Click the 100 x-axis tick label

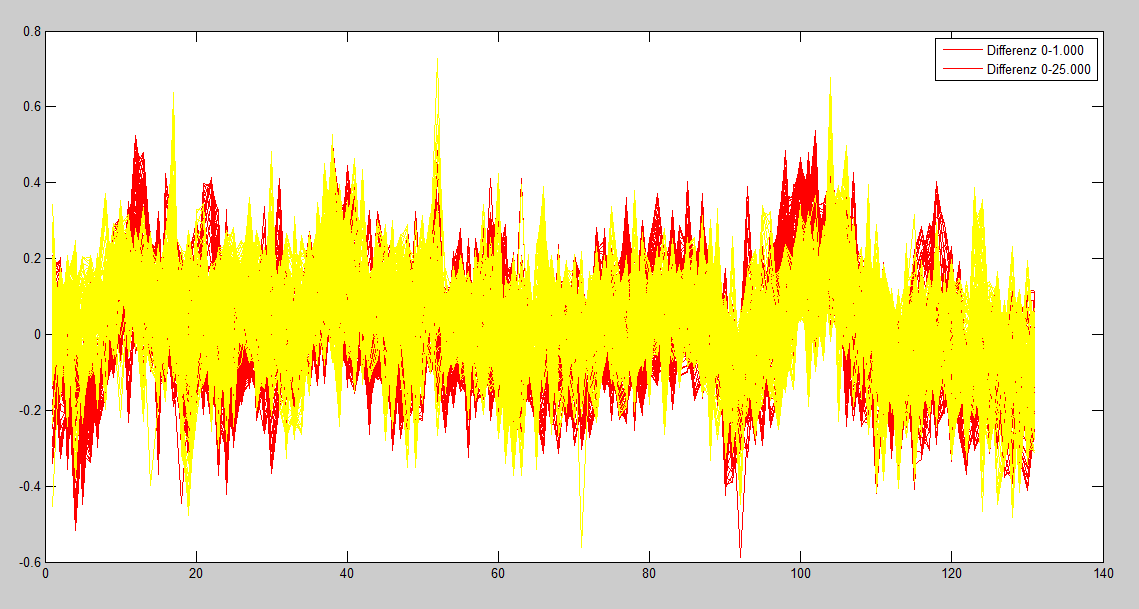(801, 575)
